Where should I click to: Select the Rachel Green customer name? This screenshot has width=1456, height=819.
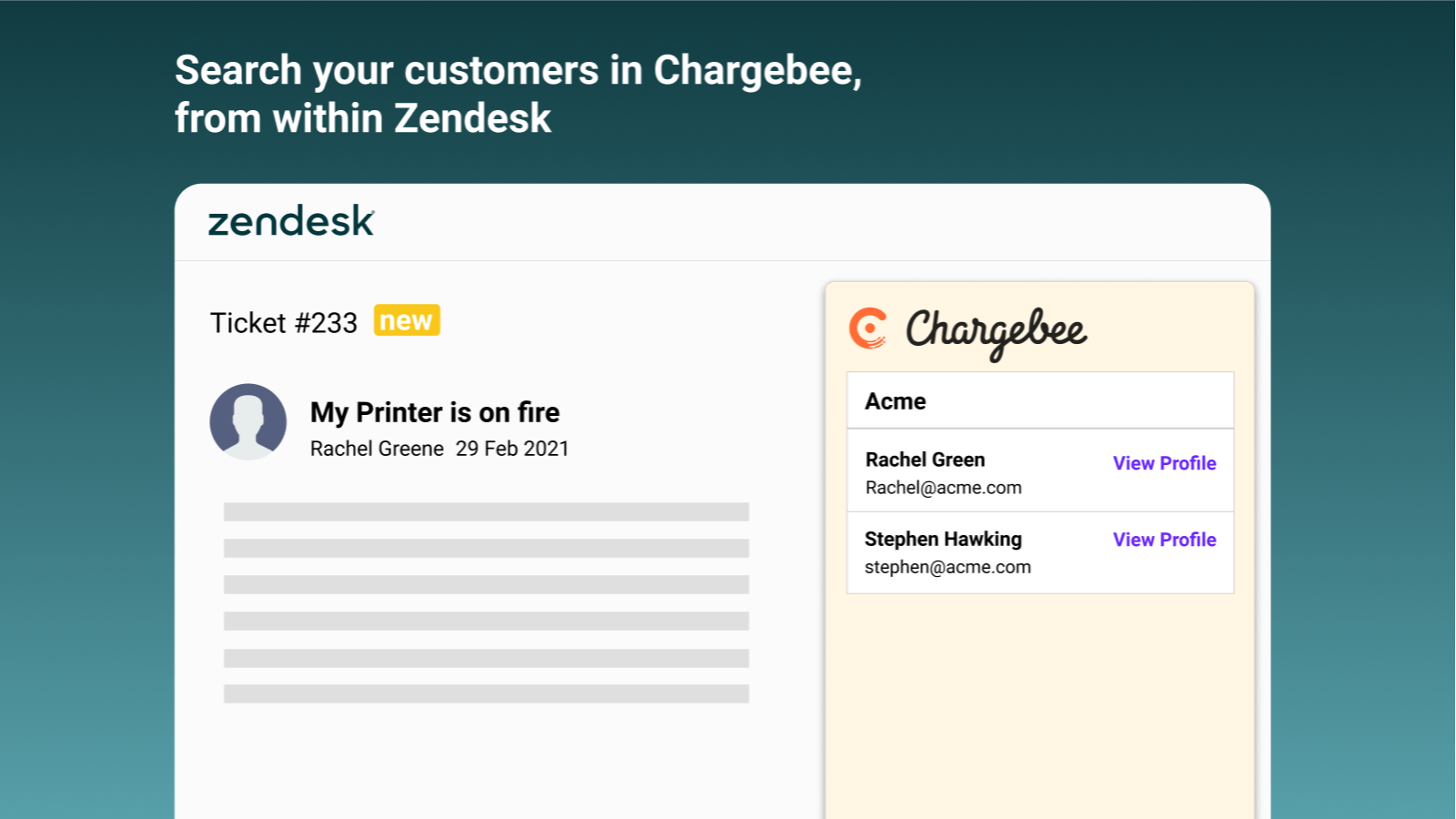click(x=925, y=460)
